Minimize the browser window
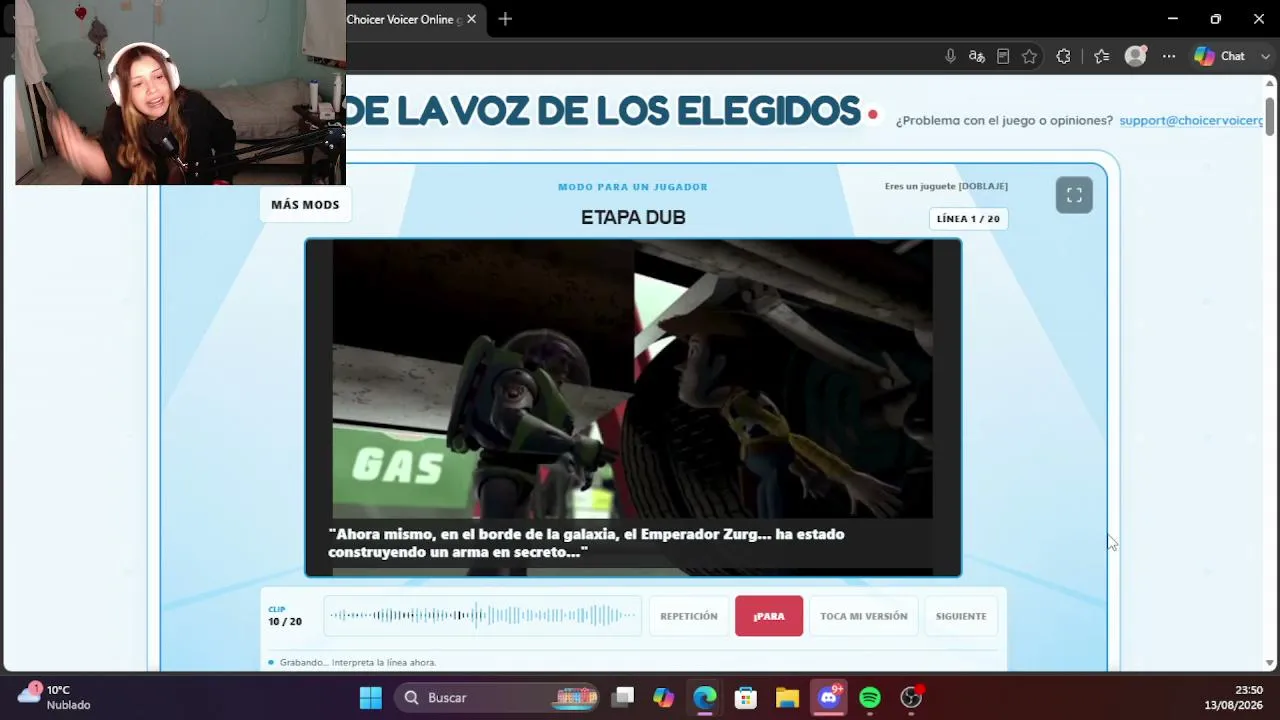This screenshot has height=720, width=1280. 1173,19
